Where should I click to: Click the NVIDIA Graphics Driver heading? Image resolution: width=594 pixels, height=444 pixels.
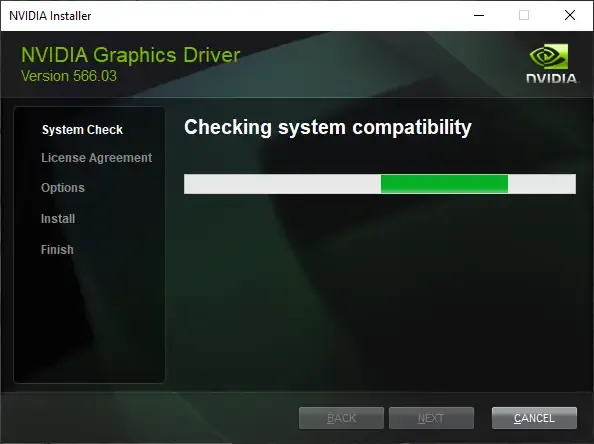click(131, 55)
